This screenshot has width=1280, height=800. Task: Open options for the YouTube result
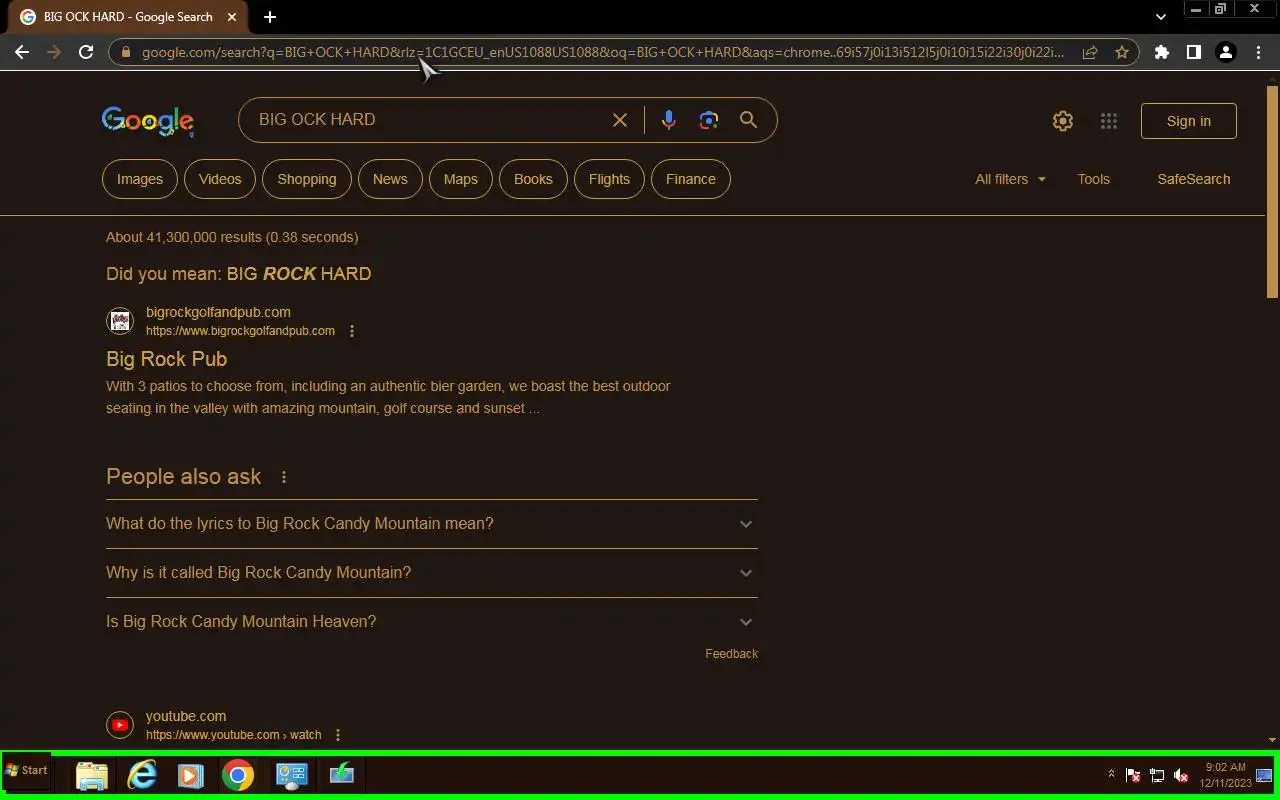tap(338, 735)
